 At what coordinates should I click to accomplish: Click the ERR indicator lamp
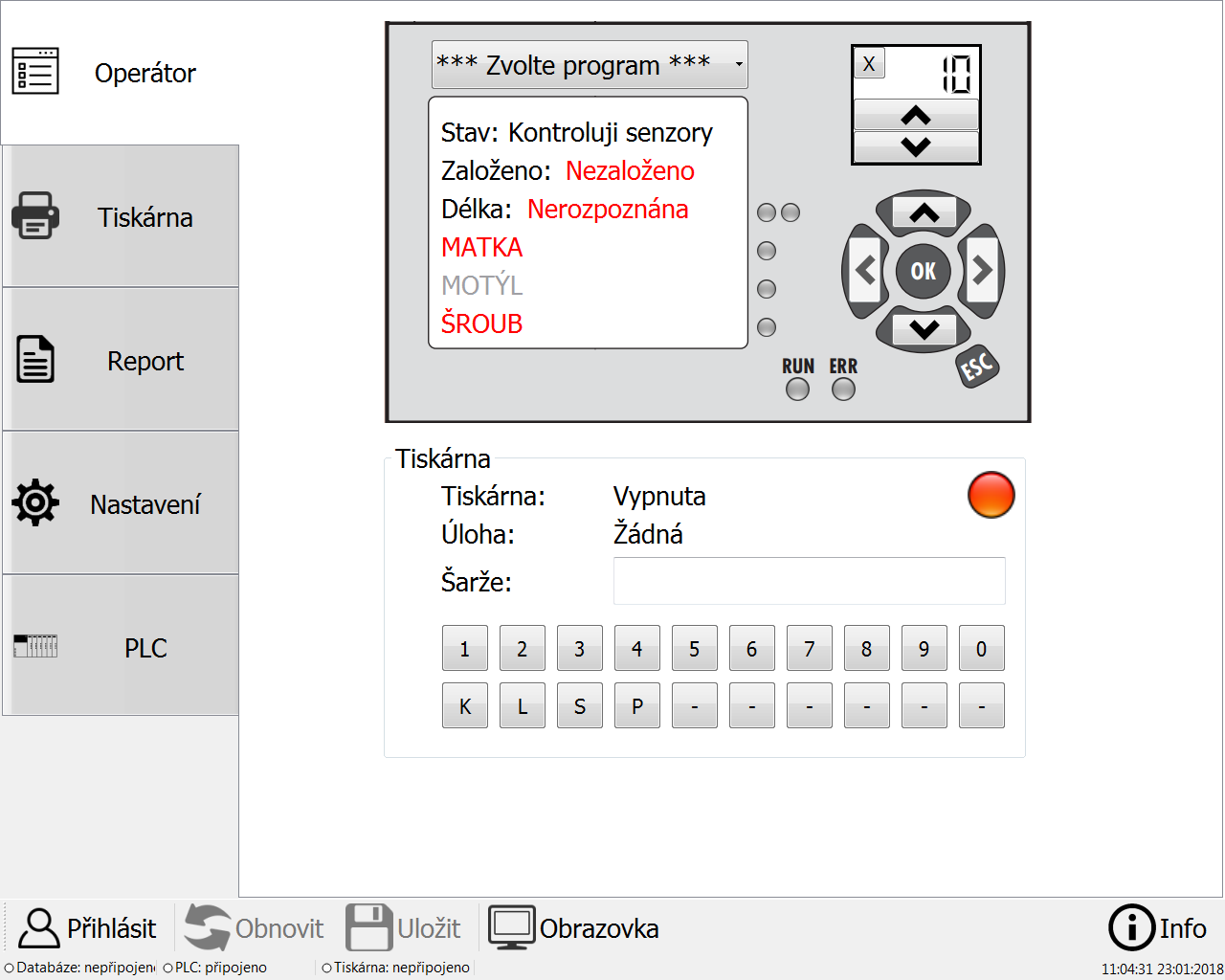click(843, 390)
